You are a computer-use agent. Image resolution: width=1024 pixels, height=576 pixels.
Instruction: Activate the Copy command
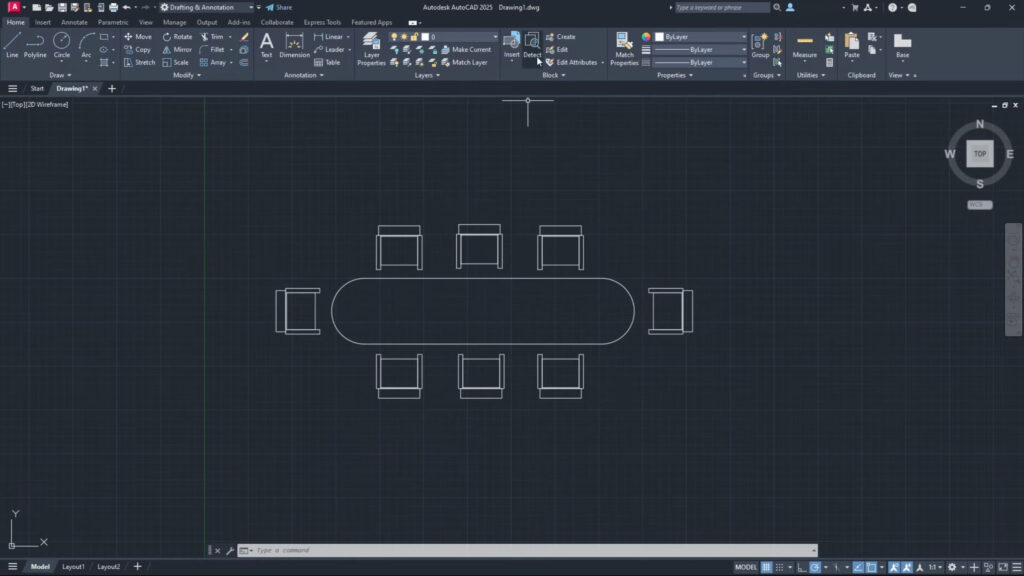tap(137, 50)
